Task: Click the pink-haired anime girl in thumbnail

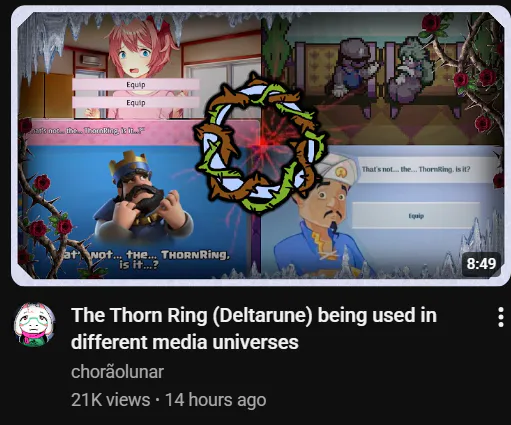Action: tap(142, 67)
